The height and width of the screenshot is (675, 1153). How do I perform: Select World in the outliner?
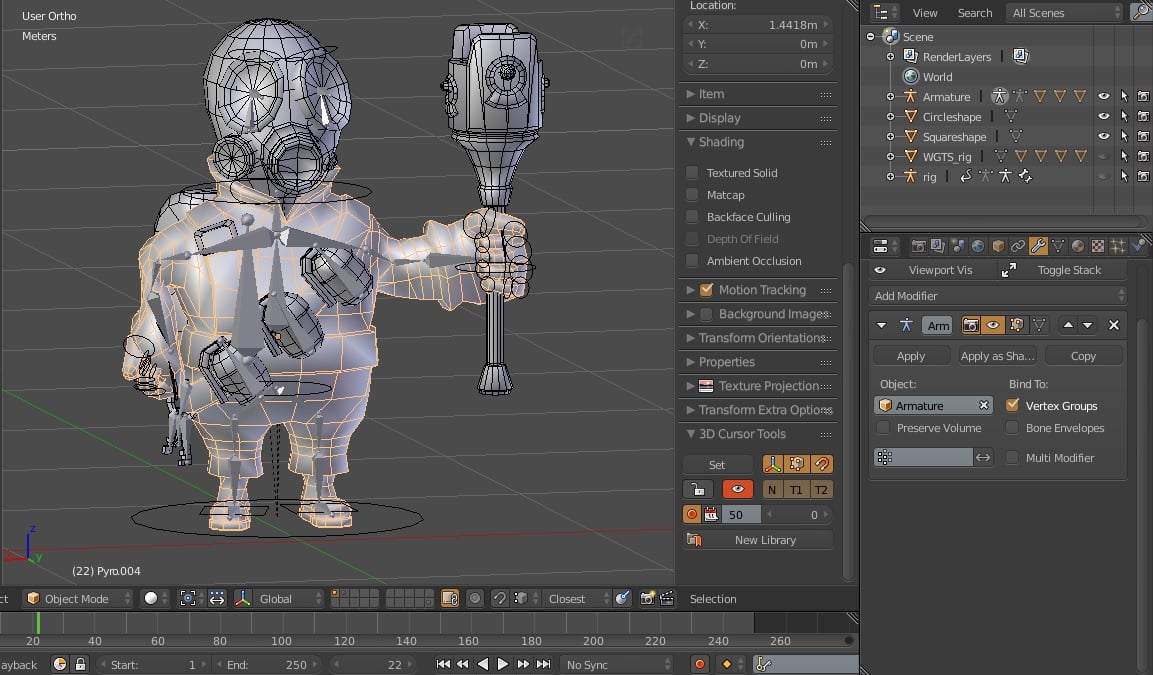click(938, 76)
